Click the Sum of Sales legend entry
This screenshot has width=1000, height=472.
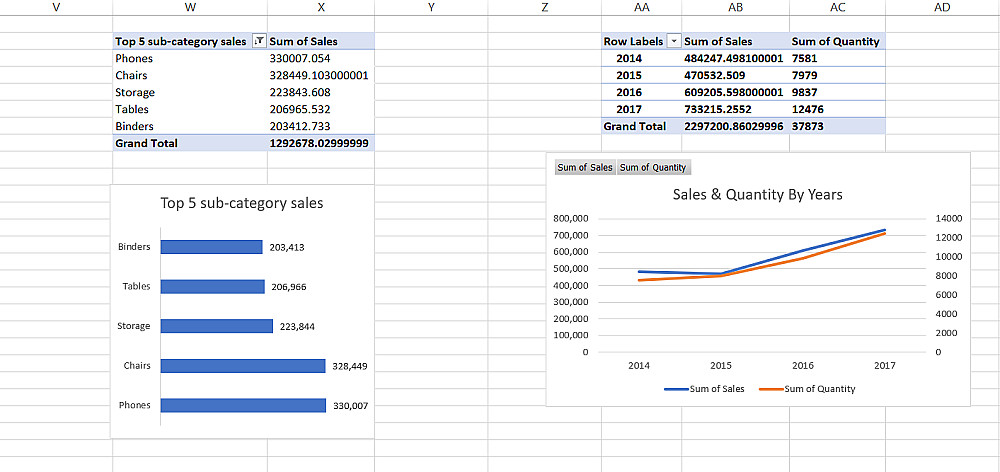point(704,388)
